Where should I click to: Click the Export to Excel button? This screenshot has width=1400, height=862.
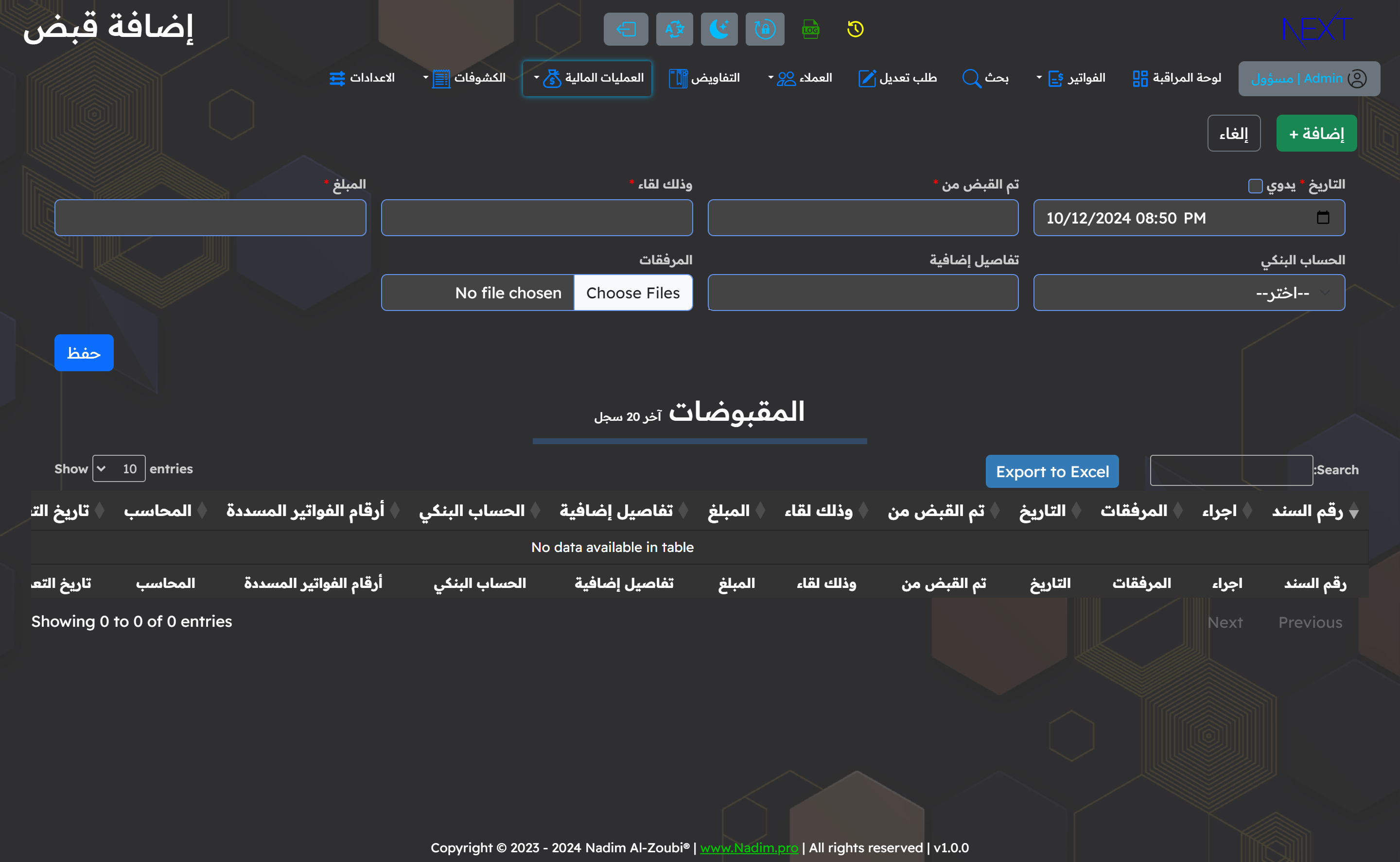1051,471
